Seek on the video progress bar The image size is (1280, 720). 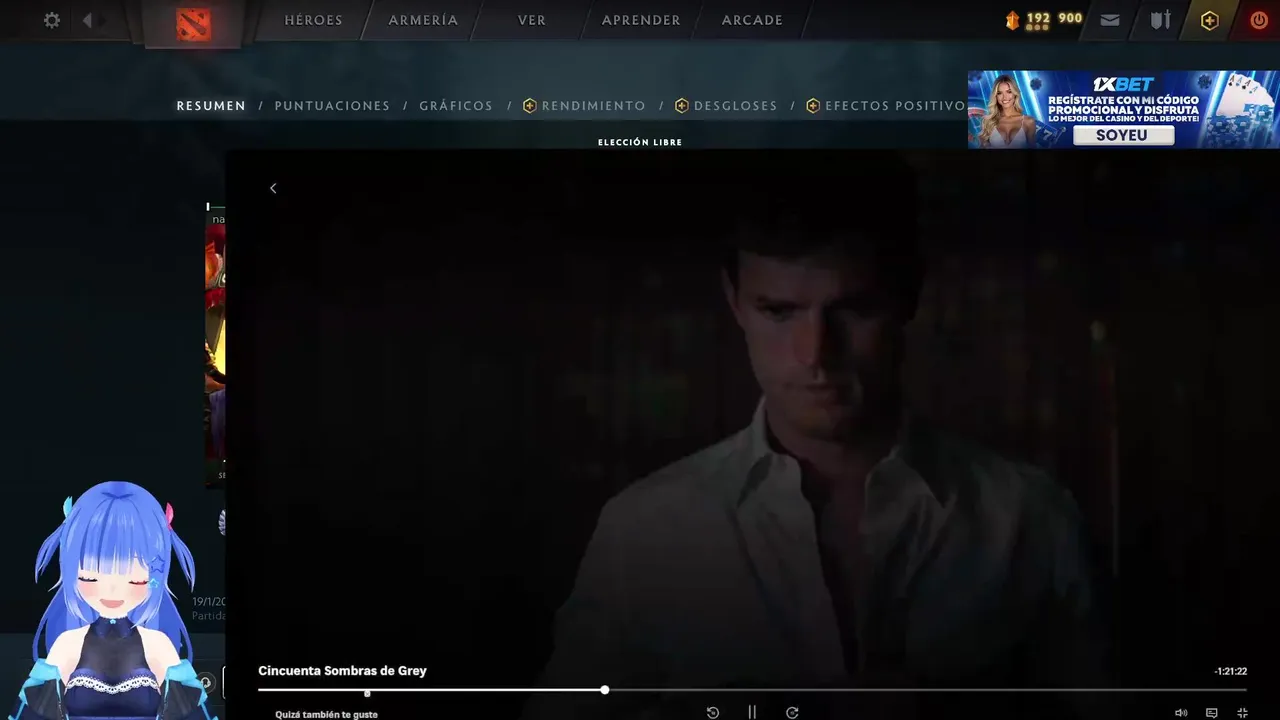[752, 690]
